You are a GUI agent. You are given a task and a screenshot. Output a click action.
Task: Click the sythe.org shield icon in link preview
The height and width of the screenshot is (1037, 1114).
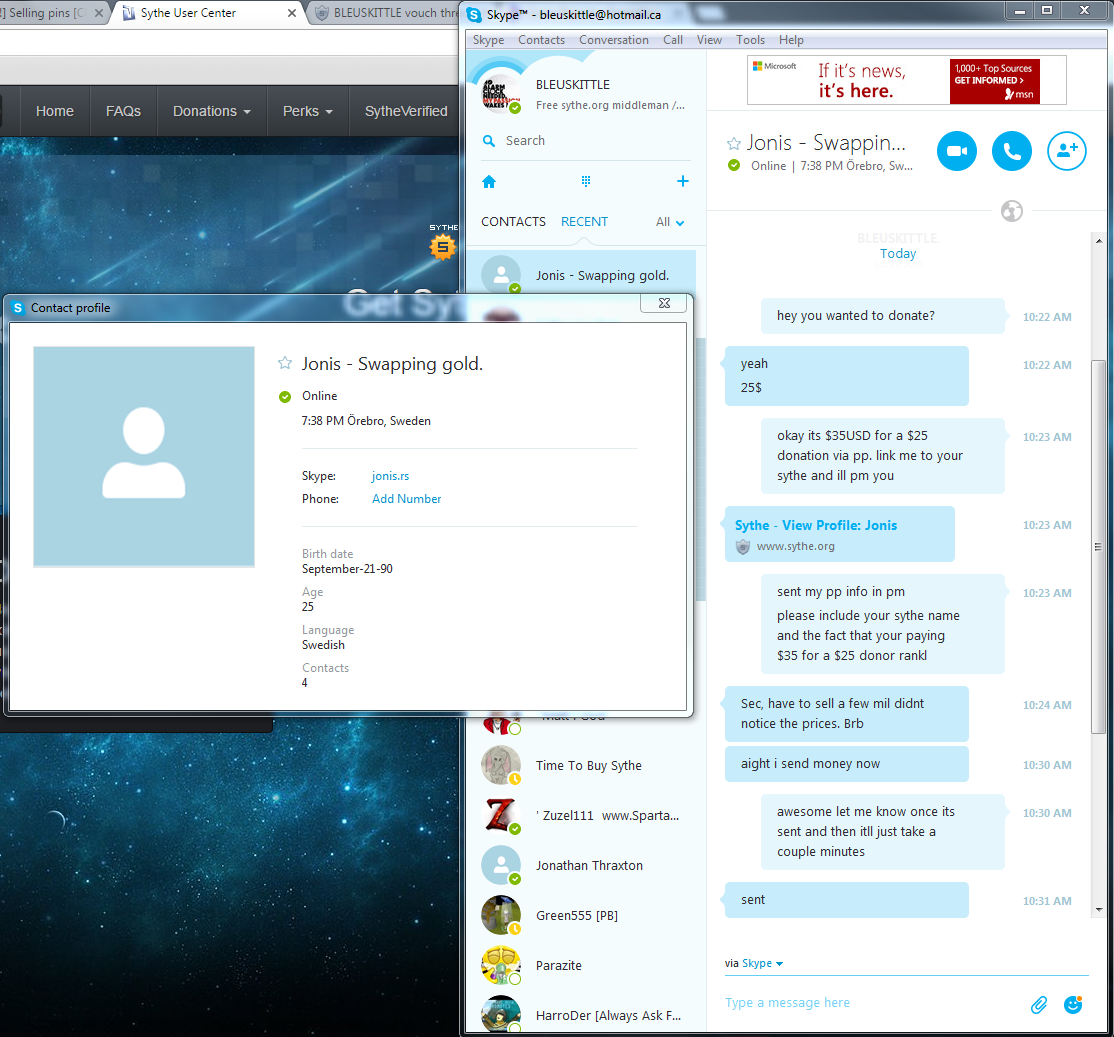tap(742, 546)
